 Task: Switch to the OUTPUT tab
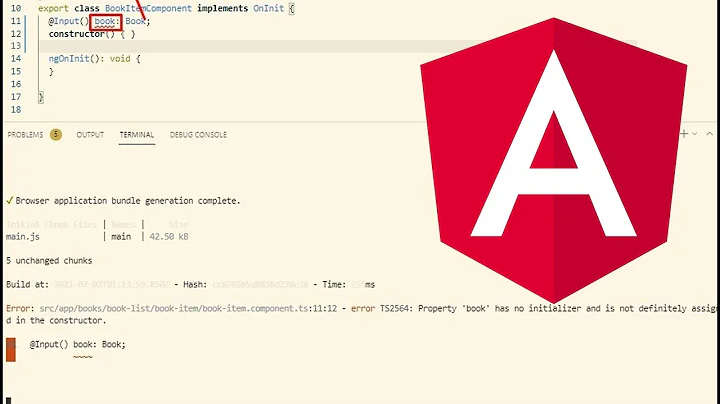(90, 135)
